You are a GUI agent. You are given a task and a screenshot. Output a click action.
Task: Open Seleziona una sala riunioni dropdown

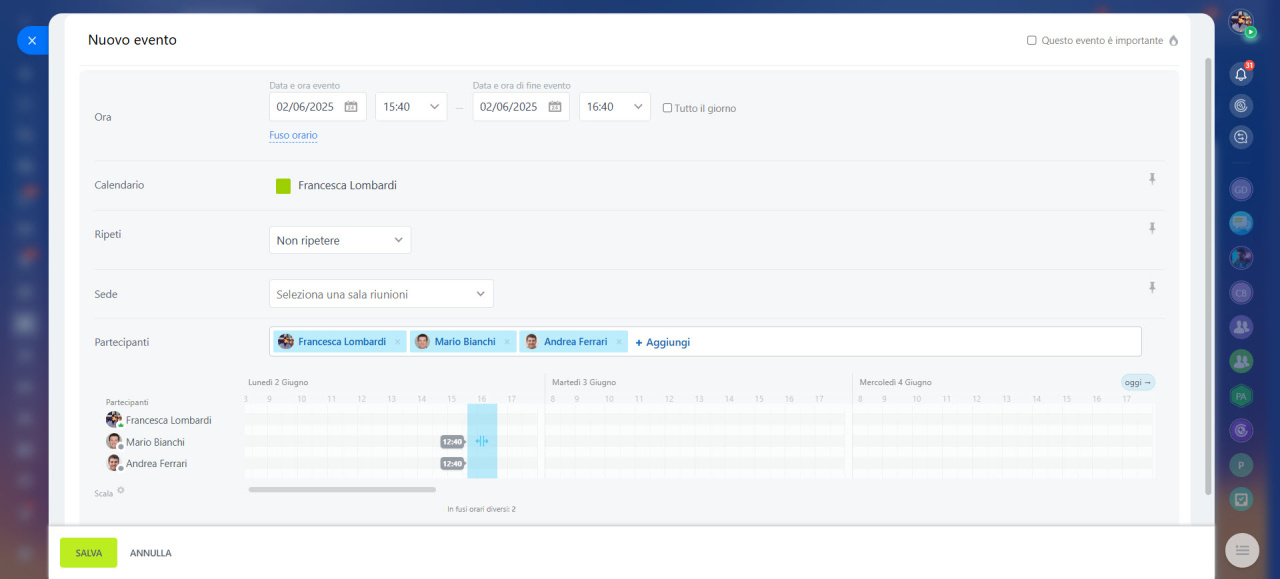tap(381, 294)
